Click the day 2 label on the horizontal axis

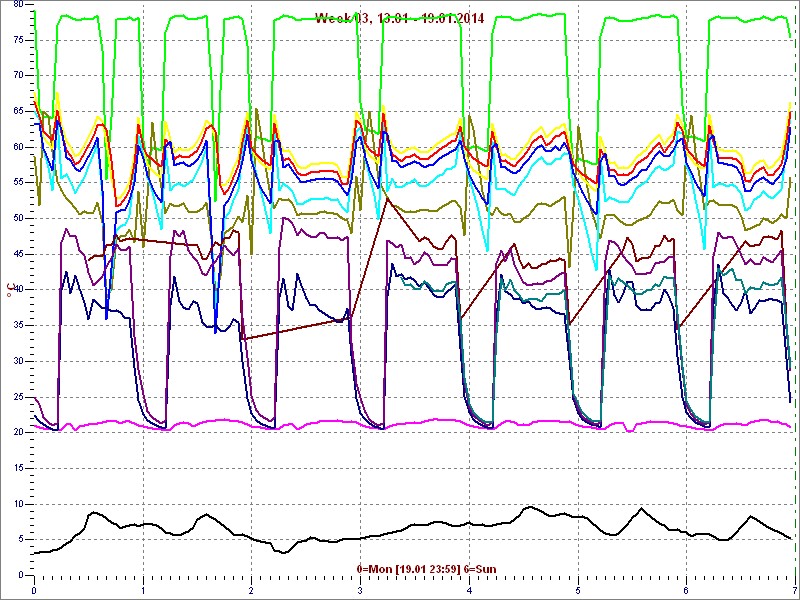tap(252, 590)
